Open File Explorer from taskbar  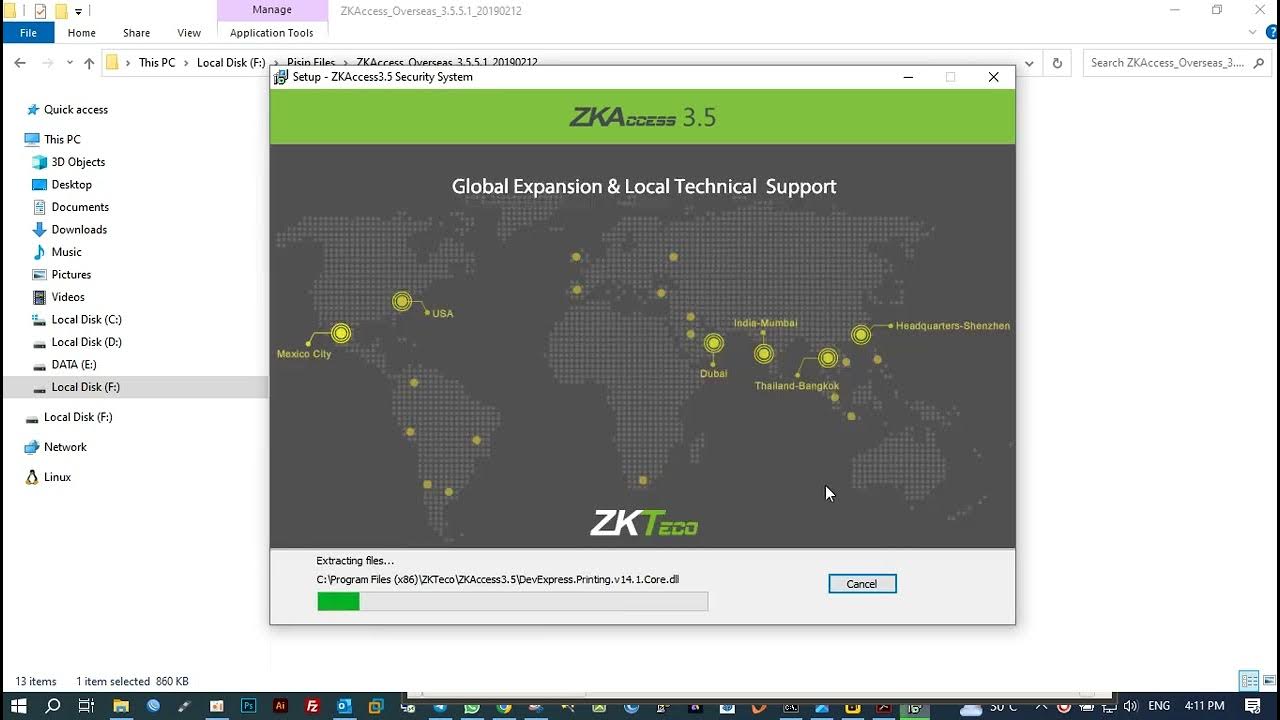tap(121, 706)
